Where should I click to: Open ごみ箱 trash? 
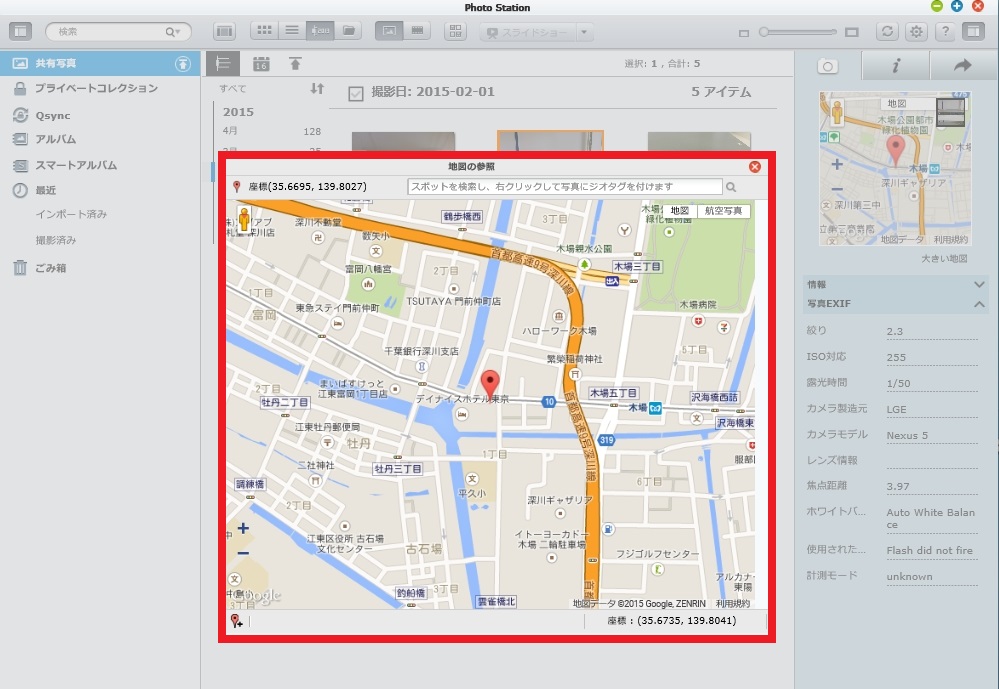coord(50,268)
